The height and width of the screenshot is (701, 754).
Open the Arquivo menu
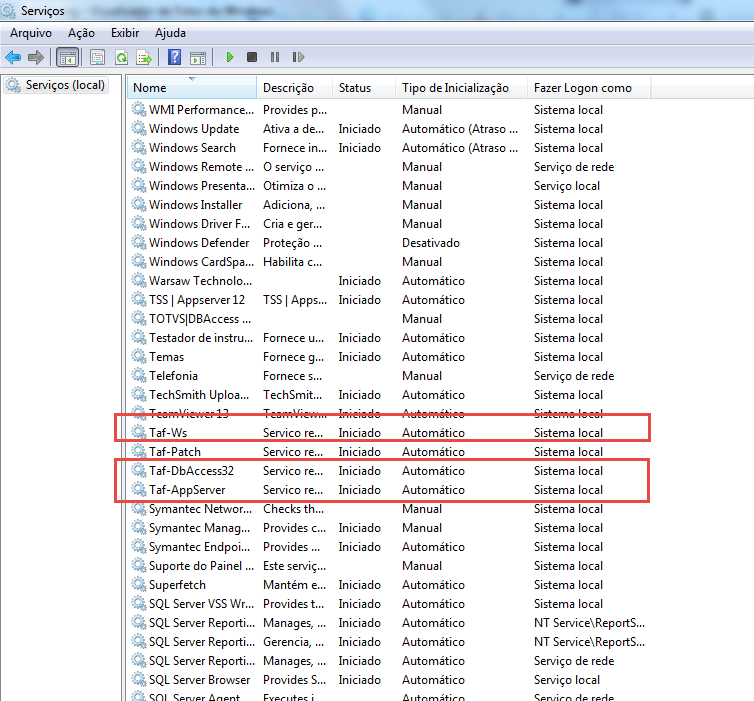coord(31,33)
